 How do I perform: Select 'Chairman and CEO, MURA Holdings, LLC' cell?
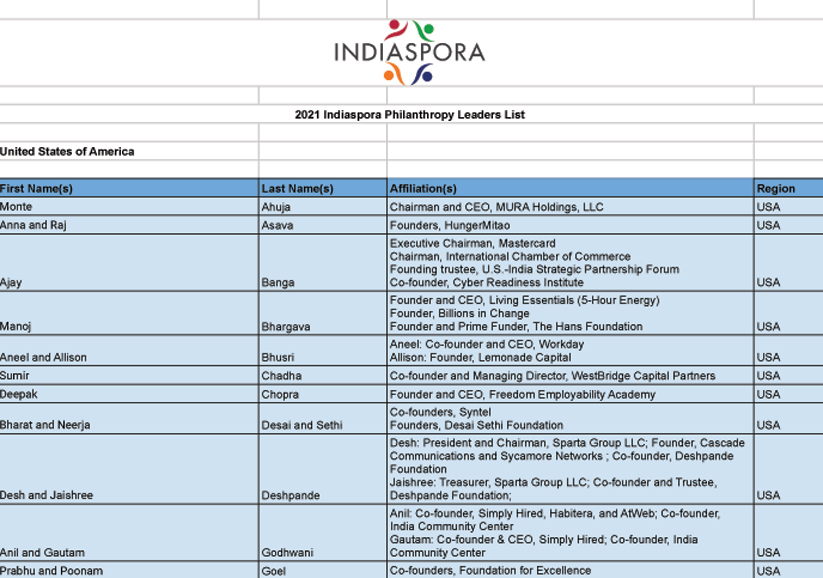[x=571, y=207]
